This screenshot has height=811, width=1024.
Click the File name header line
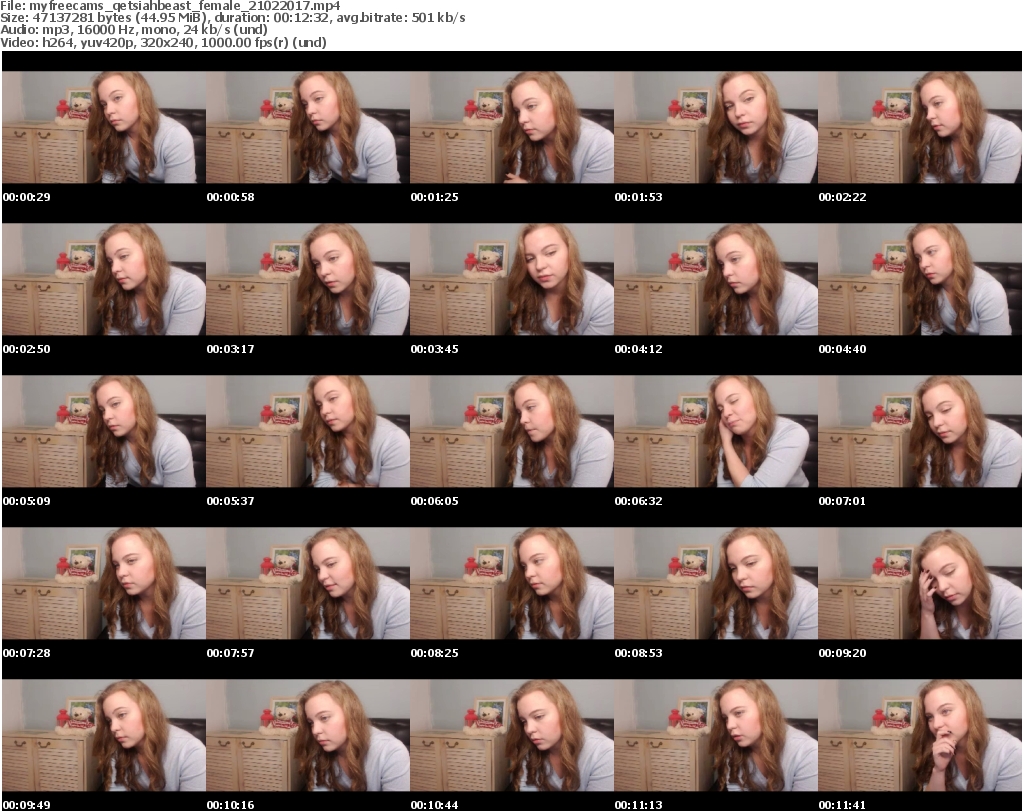[170, 6]
